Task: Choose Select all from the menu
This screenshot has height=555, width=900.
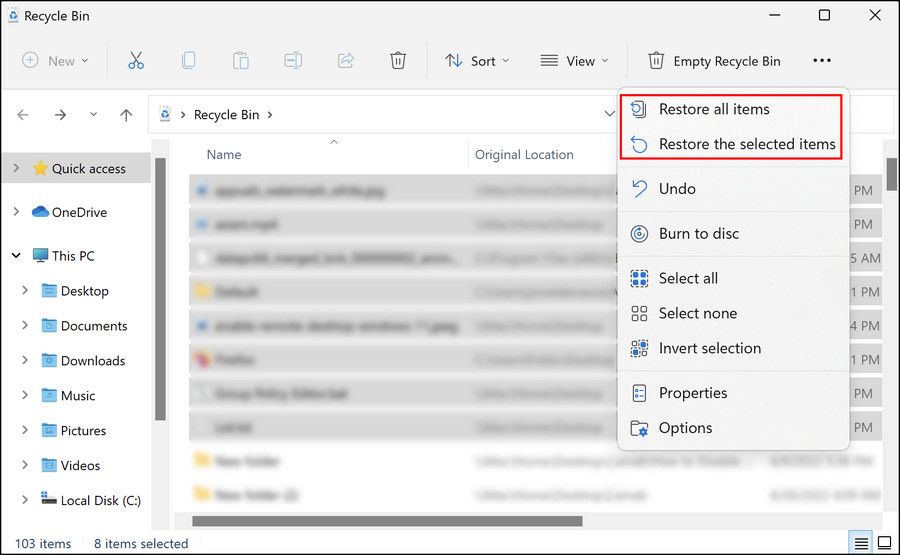Action: (x=734, y=278)
